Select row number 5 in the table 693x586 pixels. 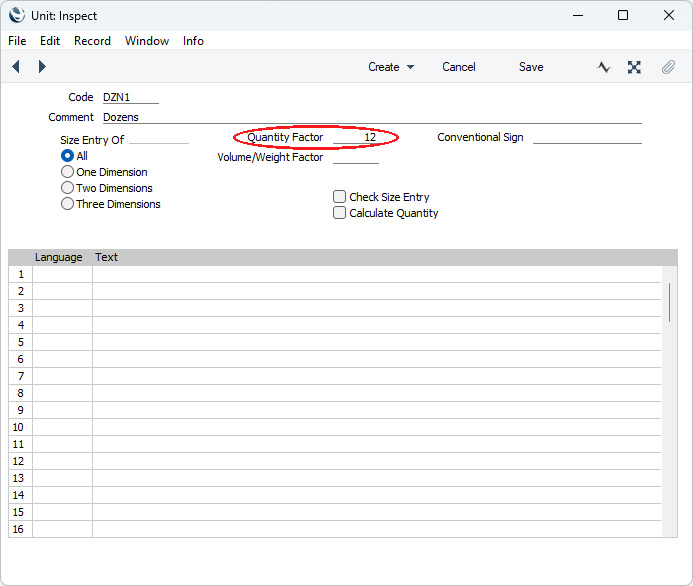21,342
